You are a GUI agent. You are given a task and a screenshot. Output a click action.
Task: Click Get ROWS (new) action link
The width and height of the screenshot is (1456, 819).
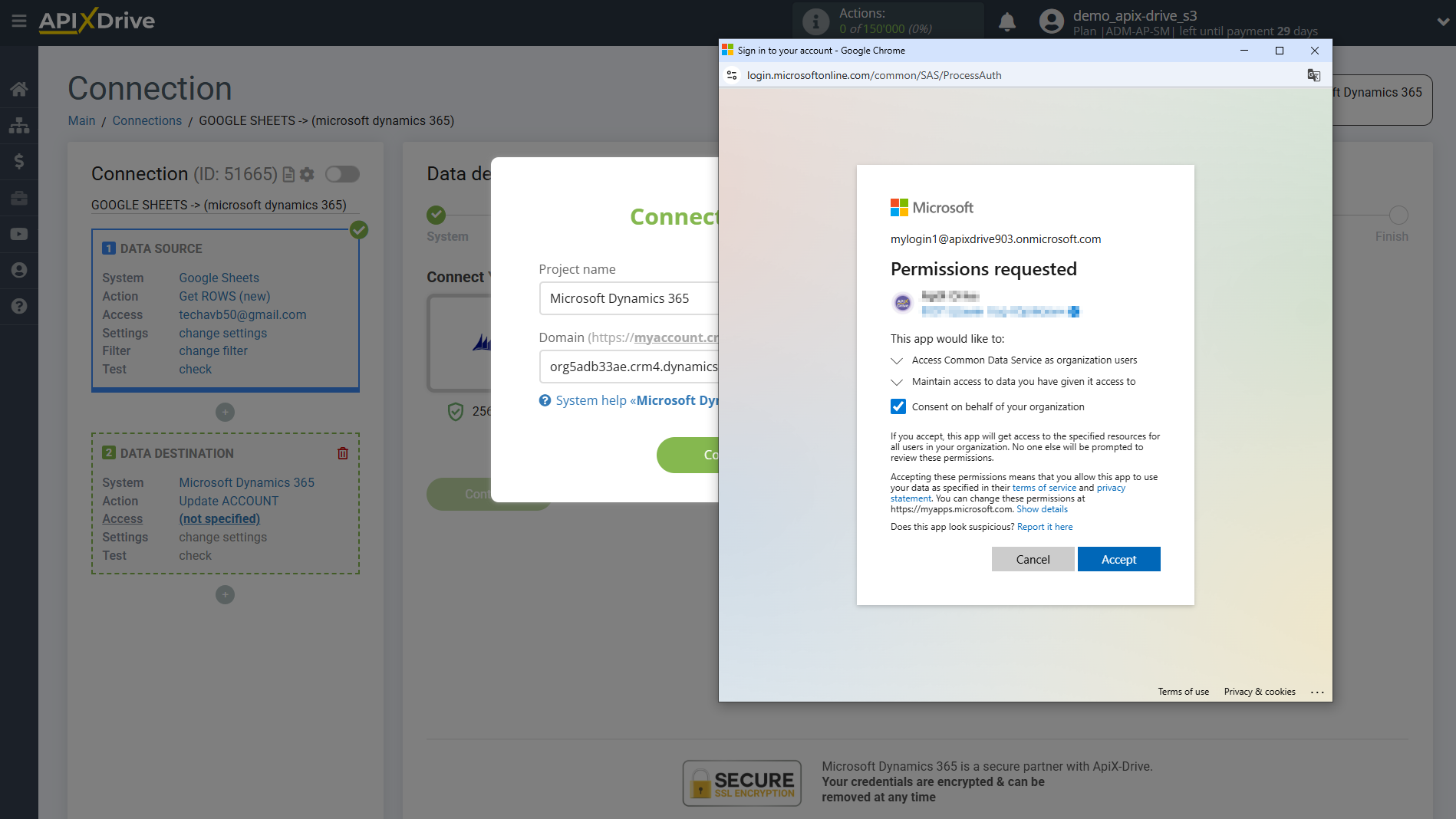click(224, 296)
